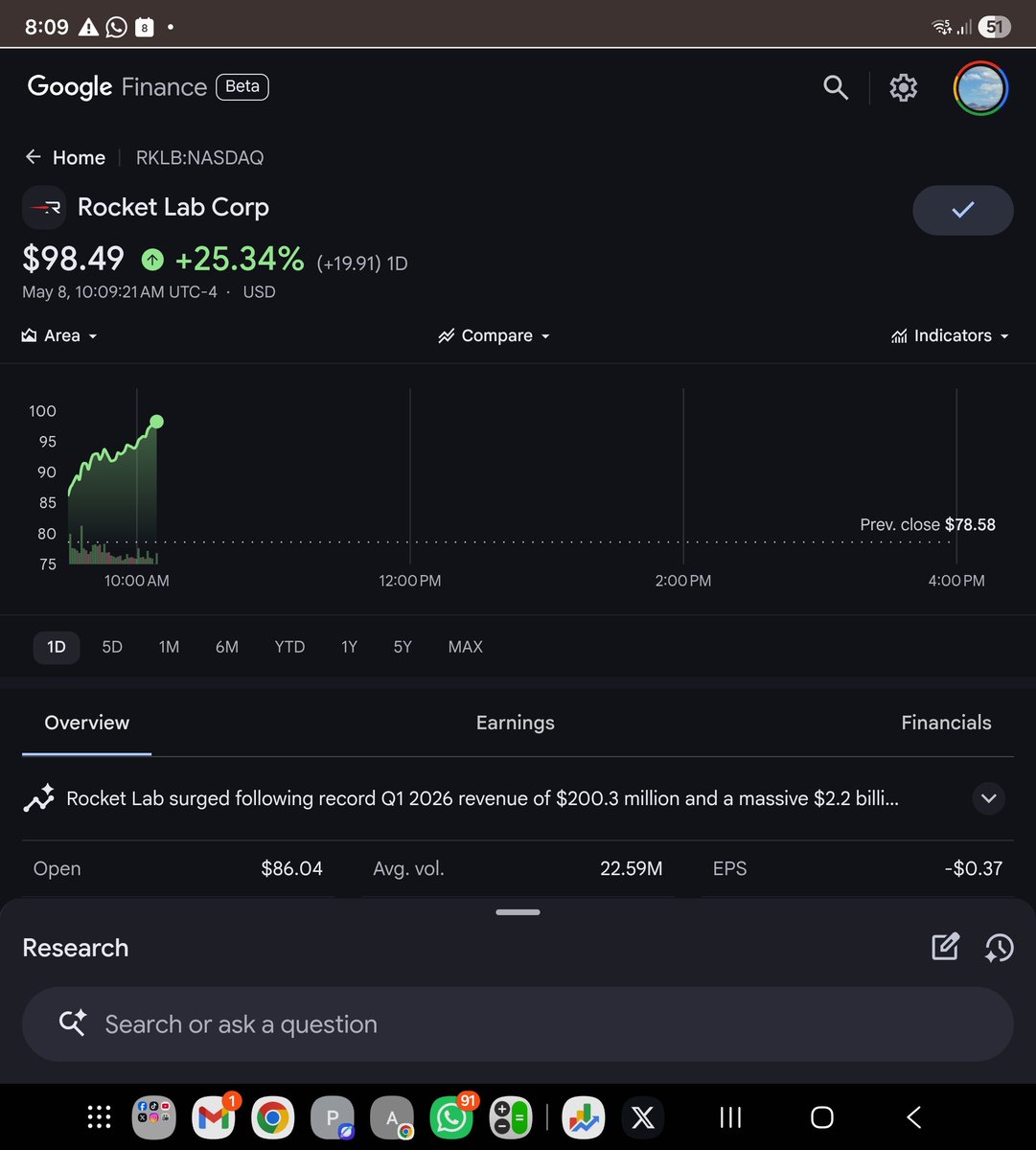The height and width of the screenshot is (1150, 1036).
Task: Click the Avg. vol. value 22.59M
Action: (632, 868)
